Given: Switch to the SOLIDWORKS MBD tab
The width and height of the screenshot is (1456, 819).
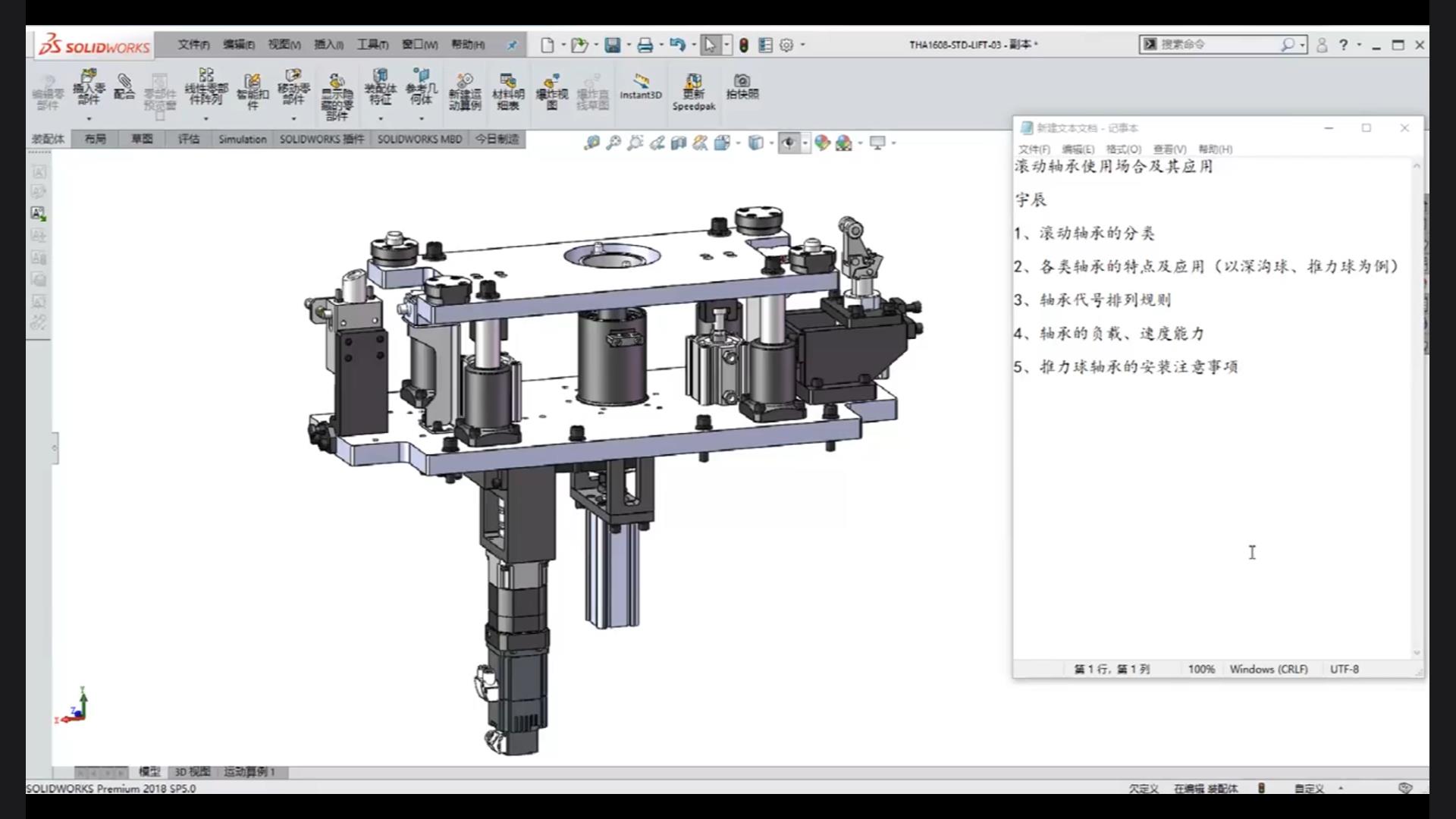Looking at the screenshot, I should 419,139.
